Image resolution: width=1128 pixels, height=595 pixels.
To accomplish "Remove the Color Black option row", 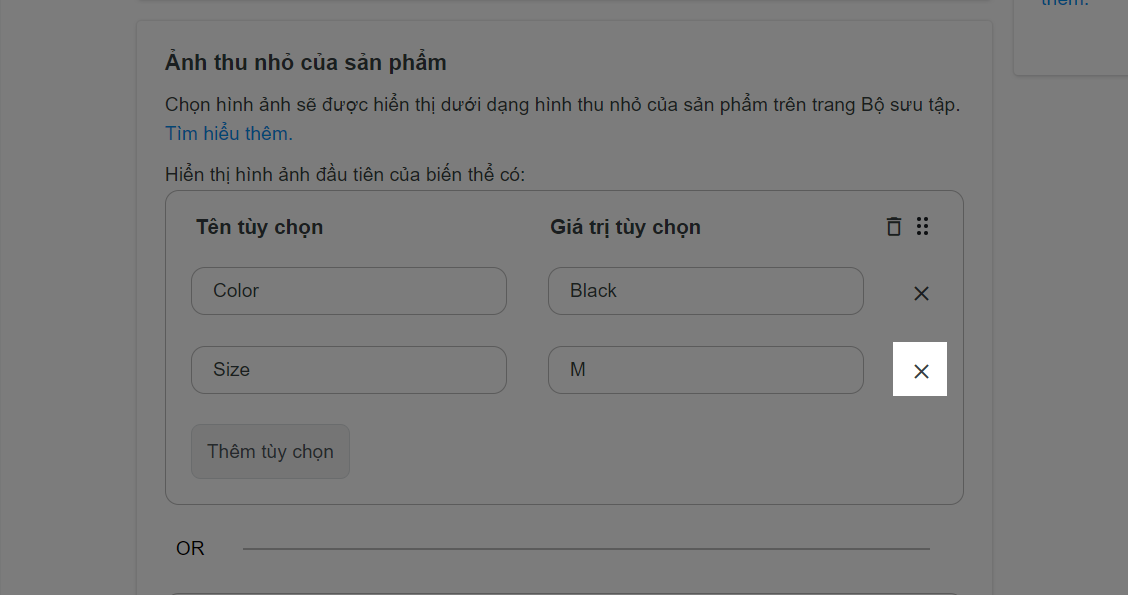I will (x=921, y=294).
